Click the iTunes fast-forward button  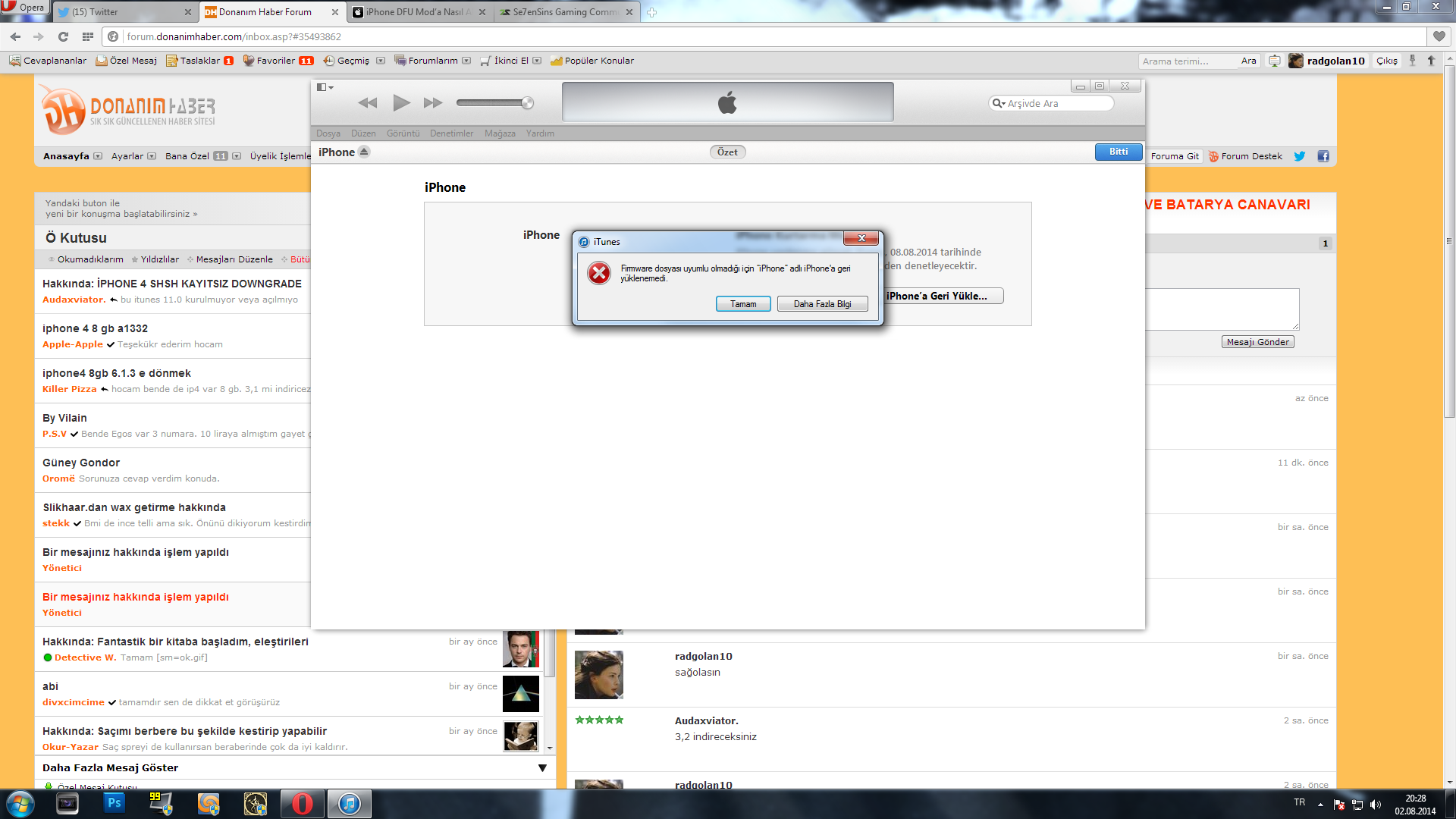click(433, 103)
